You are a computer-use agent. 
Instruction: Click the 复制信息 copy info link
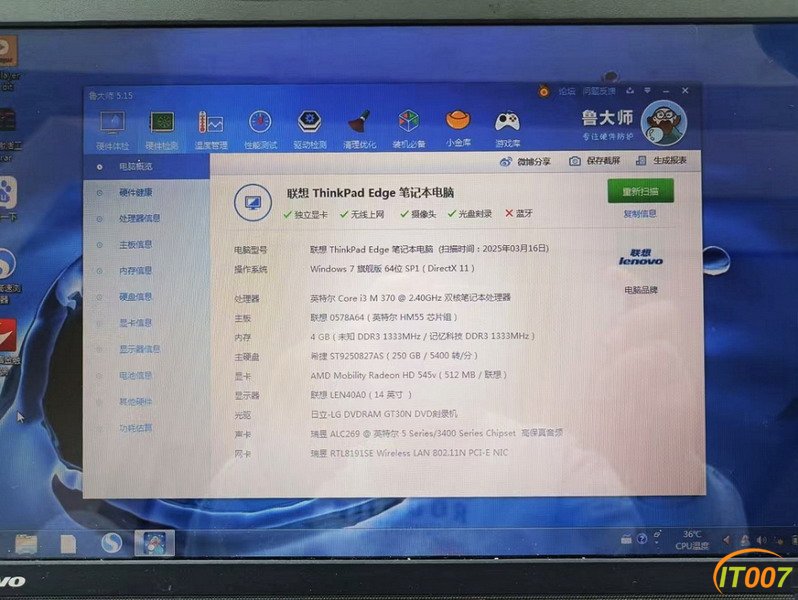(x=640, y=214)
